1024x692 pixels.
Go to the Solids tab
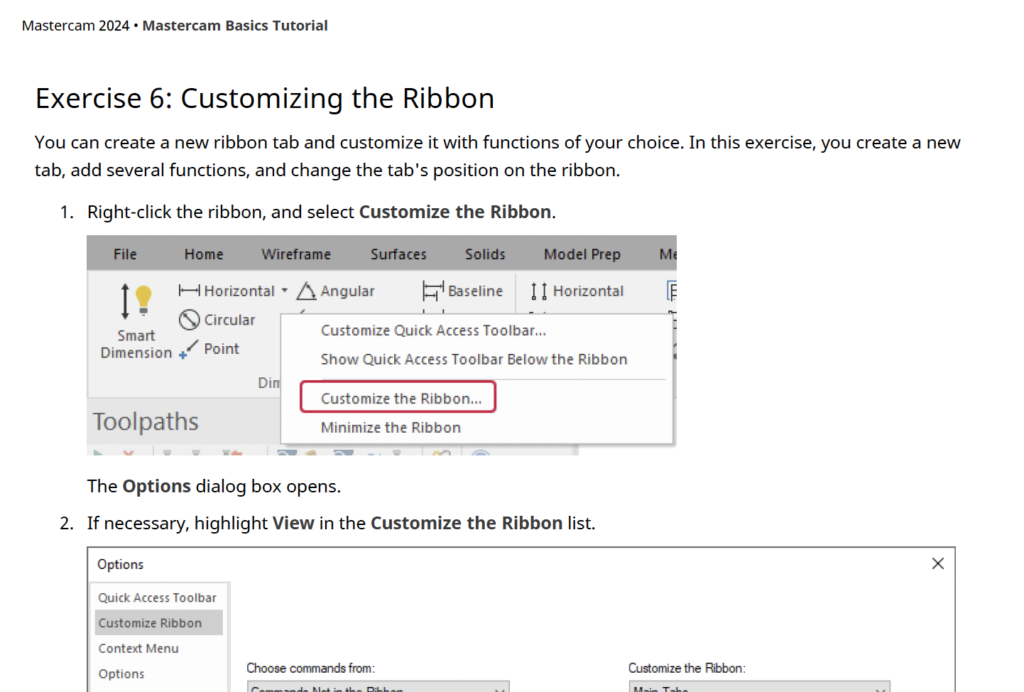coord(485,255)
